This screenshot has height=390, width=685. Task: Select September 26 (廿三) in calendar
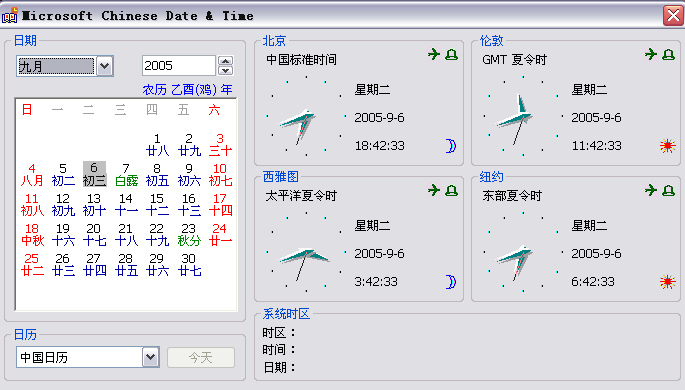[63, 265]
